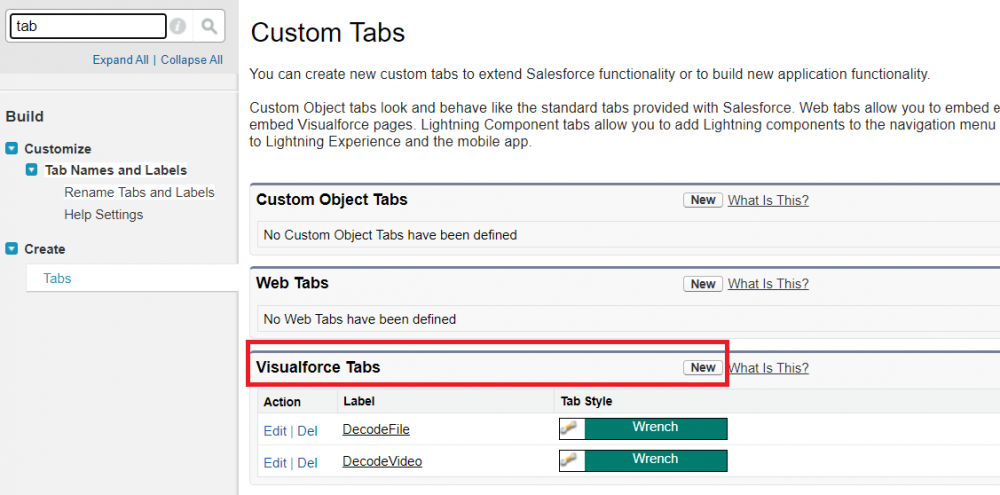Collapse the Tab Names and Labels node

coord(32,170)
